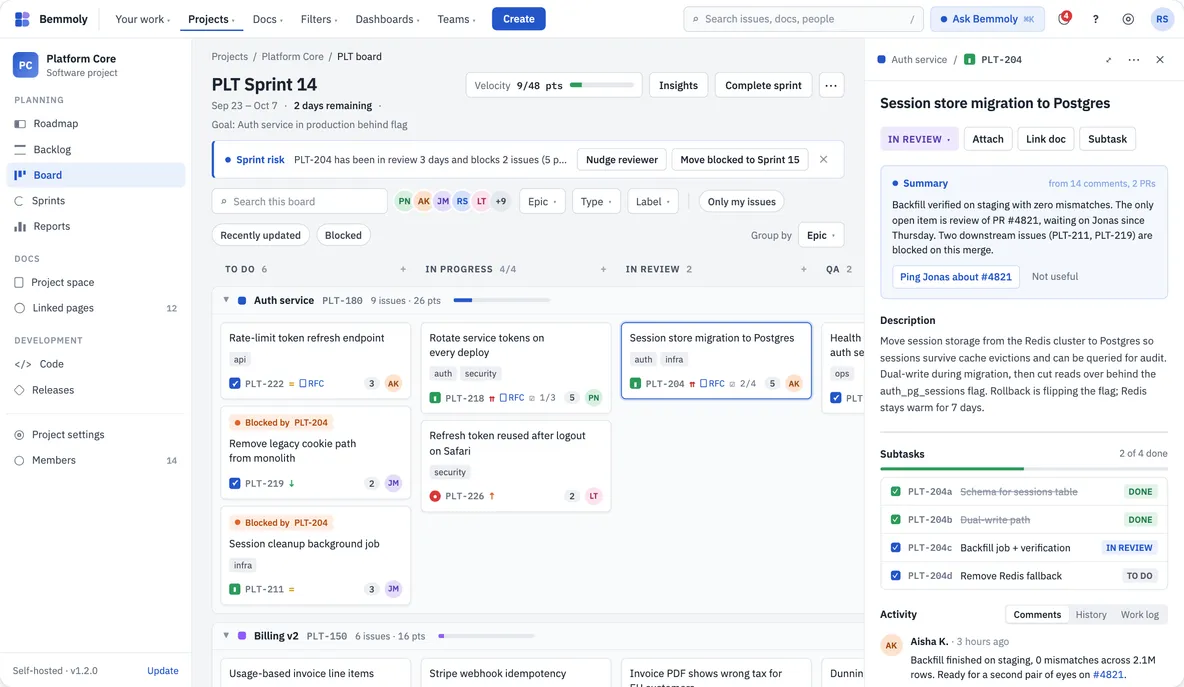Screen dimensions: 1184x687
Task: Toggle the Only my issues filter
Action: 742,202
